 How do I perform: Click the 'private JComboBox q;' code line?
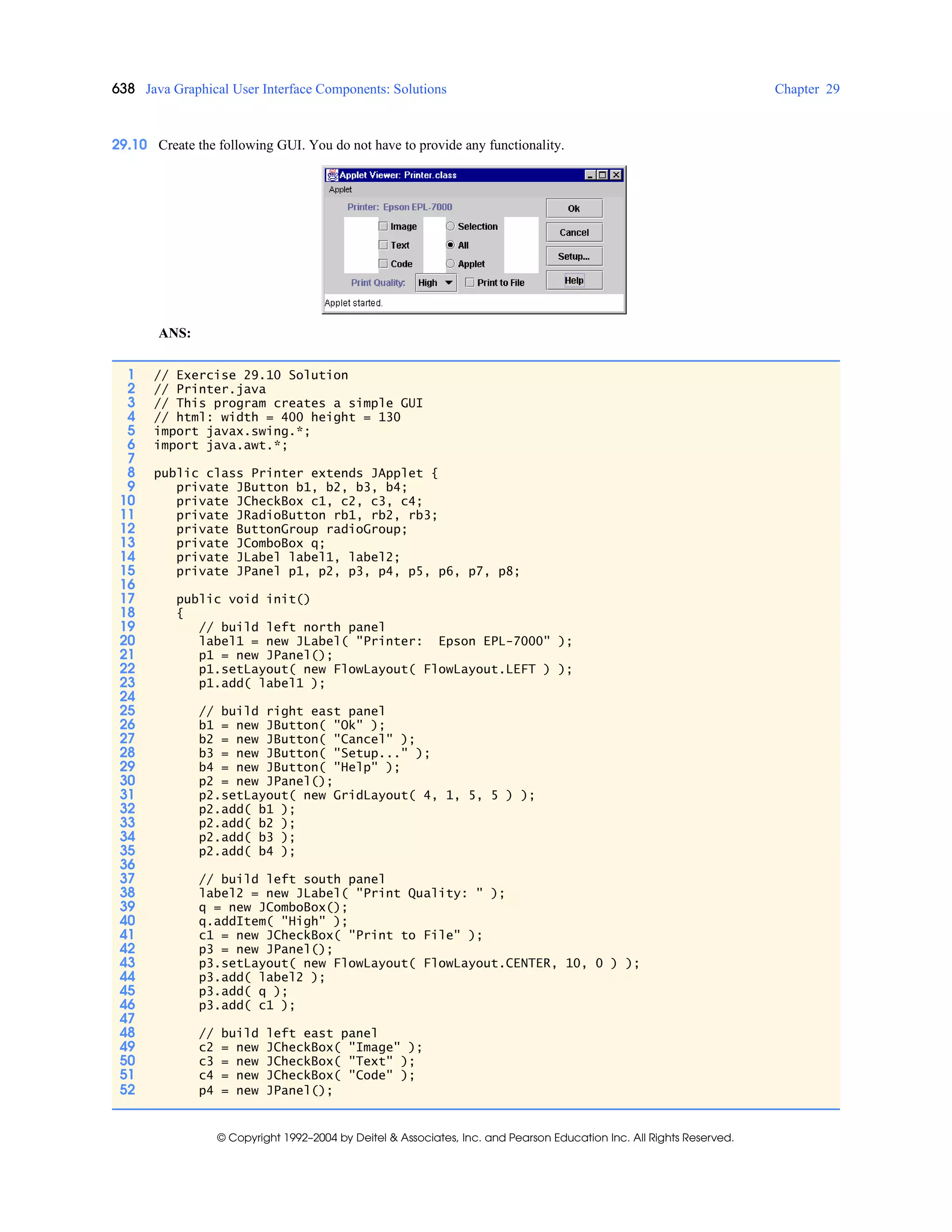pos(251,543)
